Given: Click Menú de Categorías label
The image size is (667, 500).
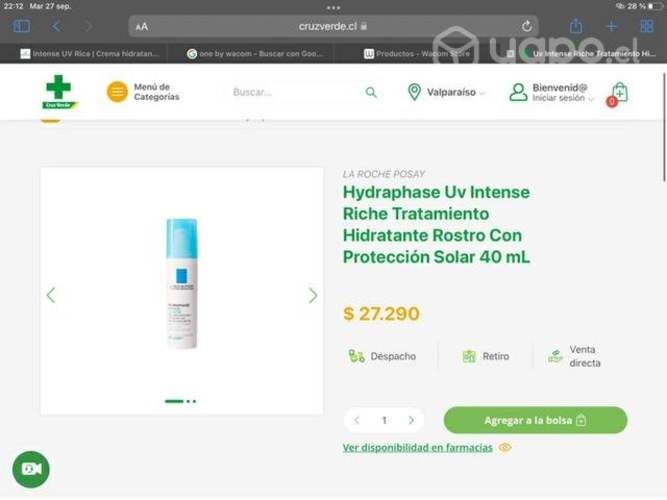Looking at the screenshot, I should pyautogui.click(x=157, y=92).
